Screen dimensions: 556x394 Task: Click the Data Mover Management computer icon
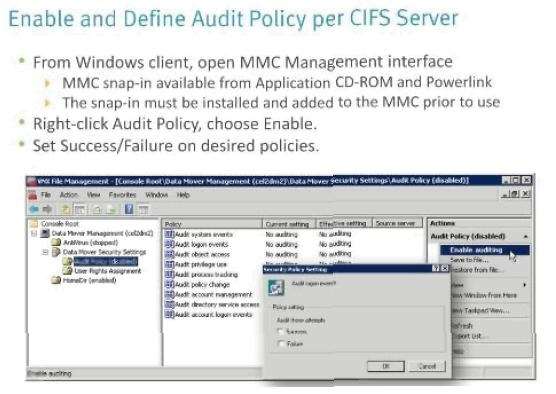(45, 233)
